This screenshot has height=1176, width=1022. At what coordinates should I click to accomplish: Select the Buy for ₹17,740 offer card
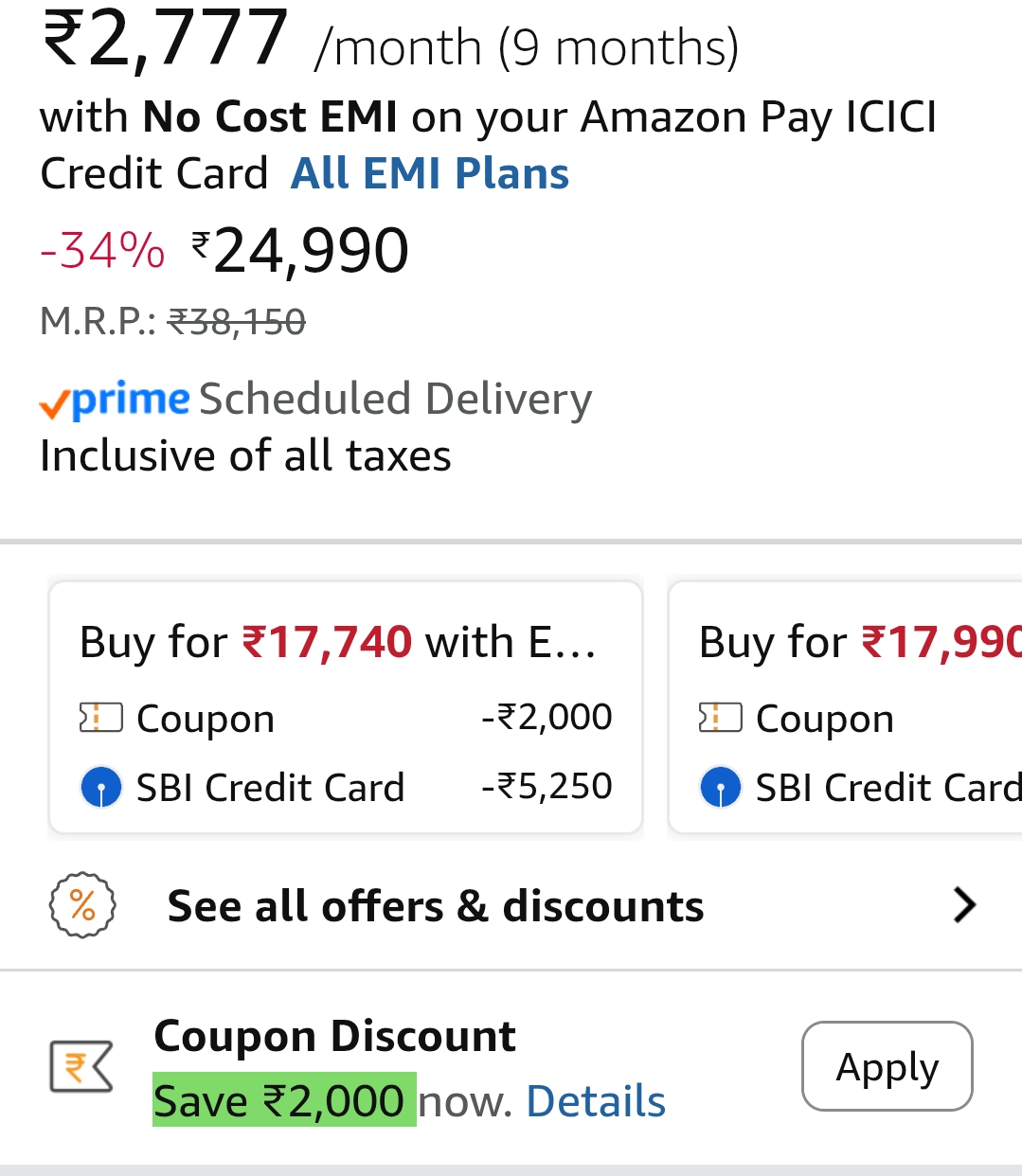[x=346, y=643]
